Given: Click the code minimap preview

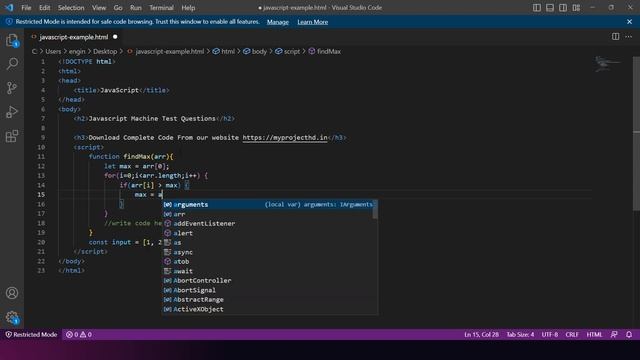Looking at the screenshot, I should point(607,64).
